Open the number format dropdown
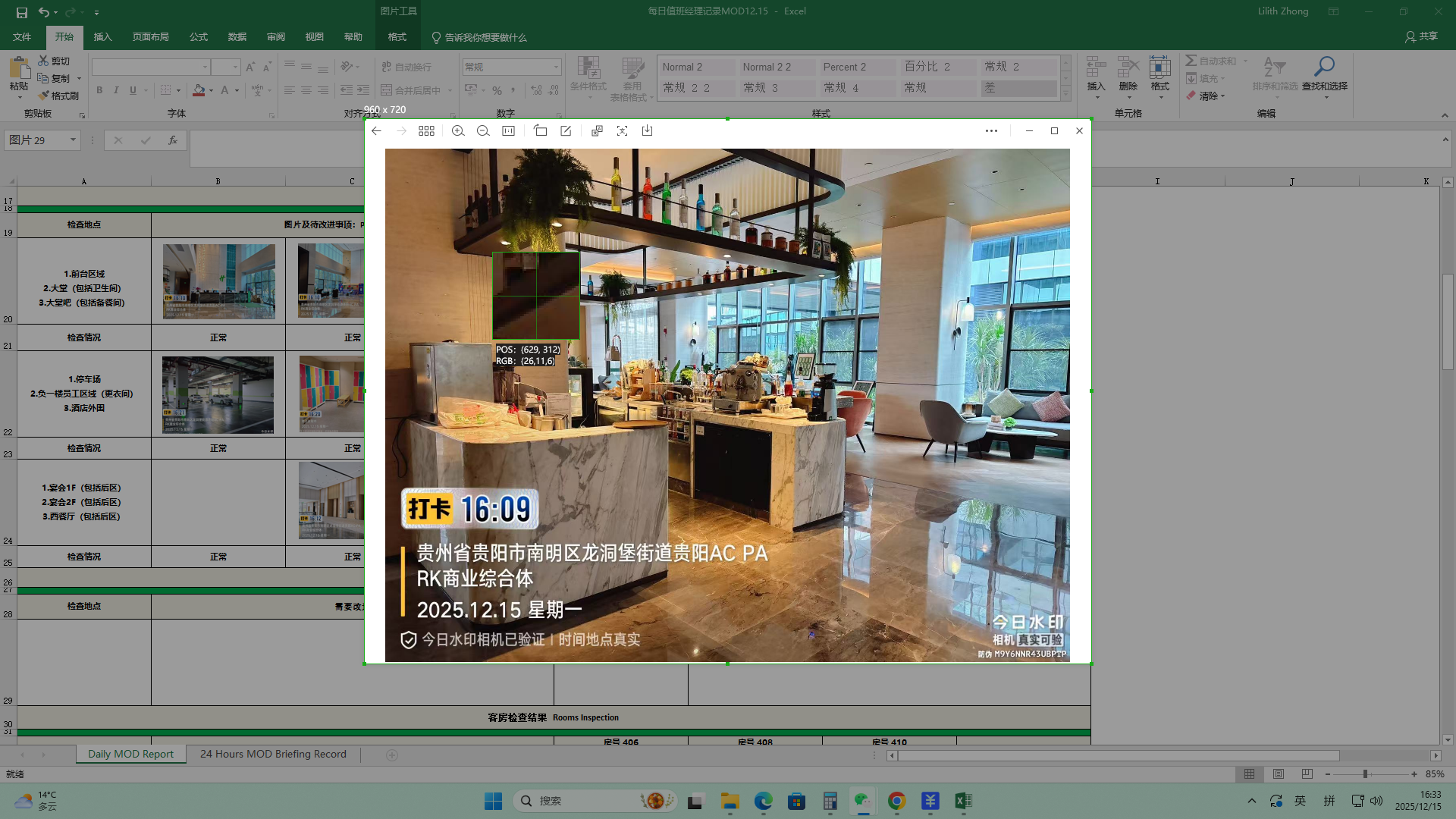The image size is (1456, 819). 556,67
